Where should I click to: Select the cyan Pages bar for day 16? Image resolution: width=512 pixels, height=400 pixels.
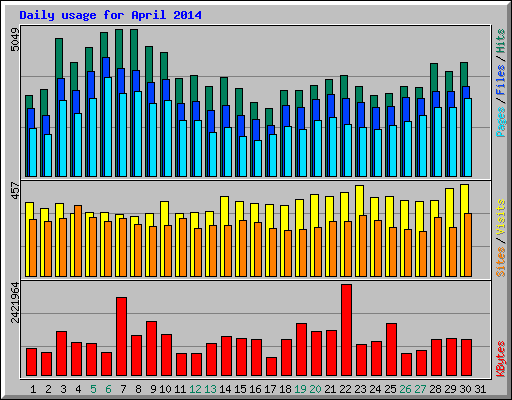[x=258, y=158]
